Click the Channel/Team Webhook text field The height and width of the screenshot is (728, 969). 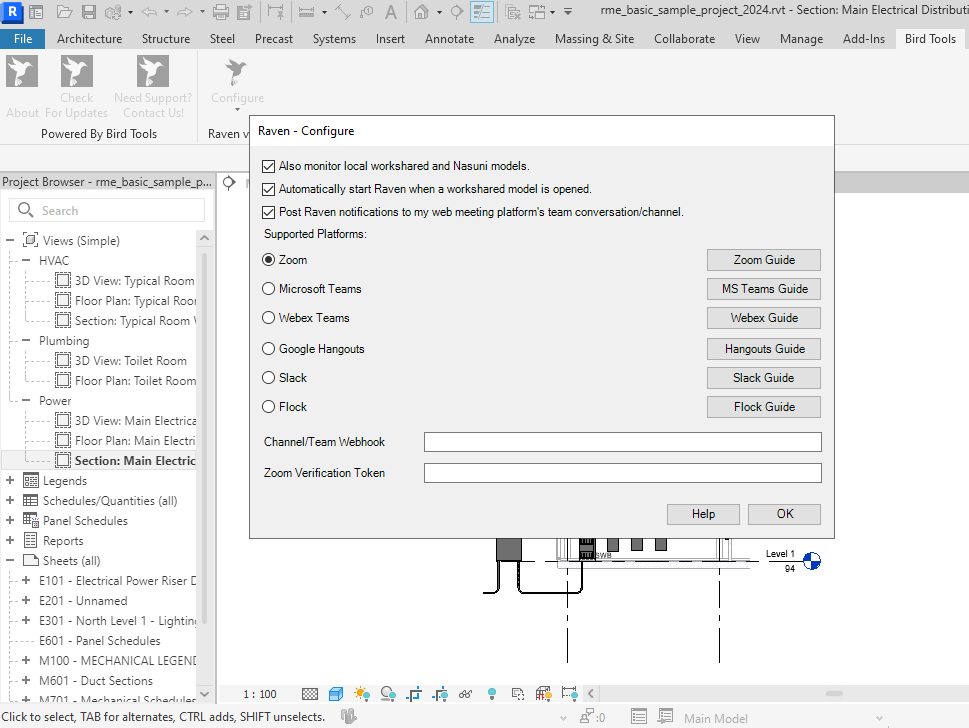click(622, 442)
